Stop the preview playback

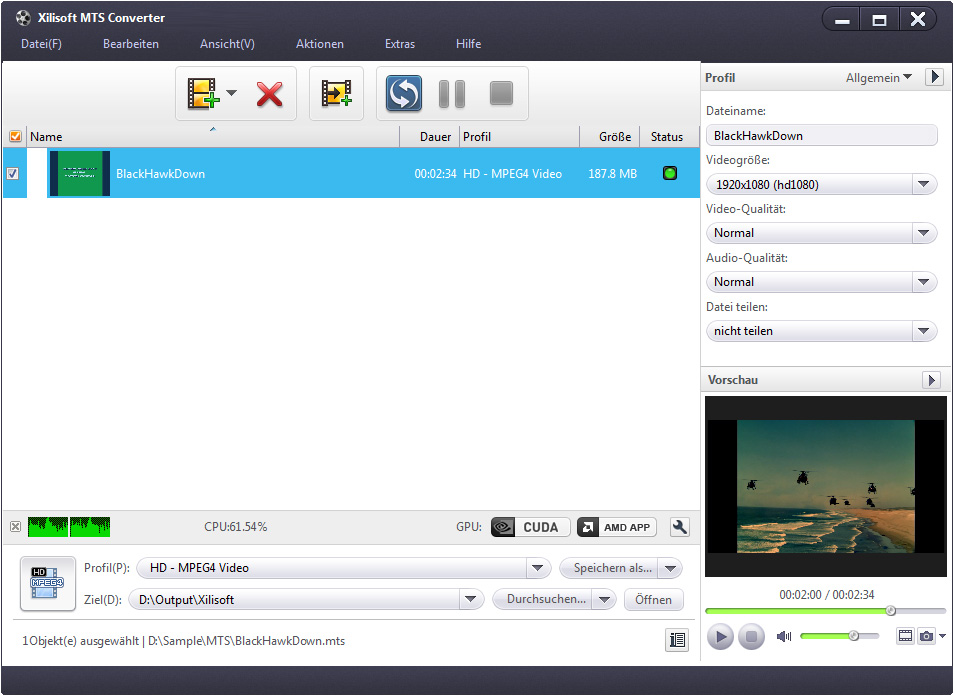tap(752, 637)
